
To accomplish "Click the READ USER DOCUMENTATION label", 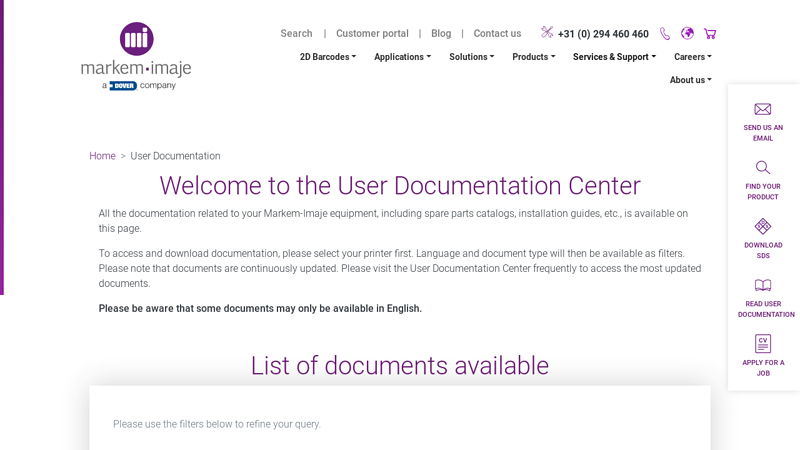I will [x=766, y=309].
